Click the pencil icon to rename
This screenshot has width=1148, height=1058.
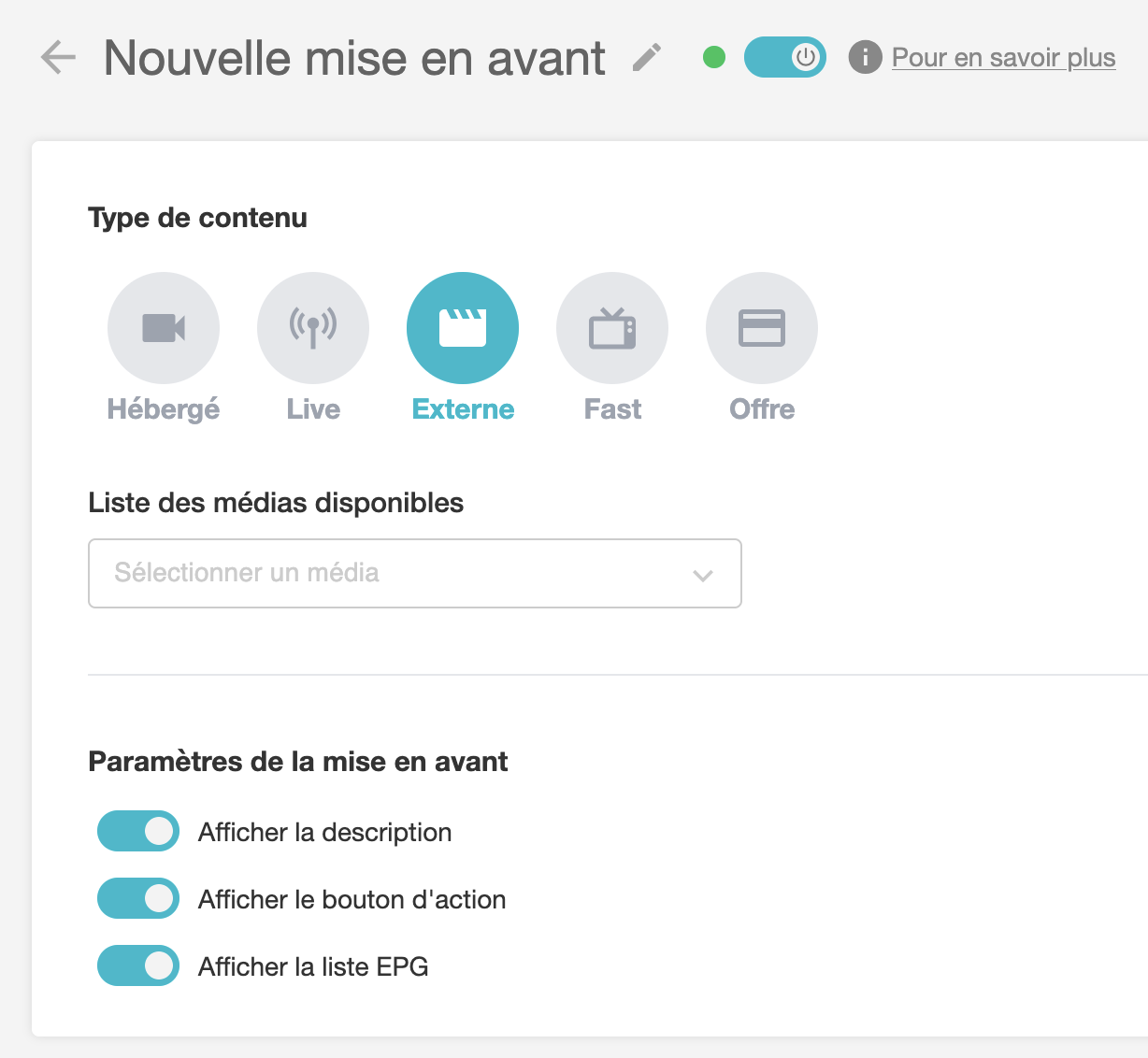(x=647, y=57)
